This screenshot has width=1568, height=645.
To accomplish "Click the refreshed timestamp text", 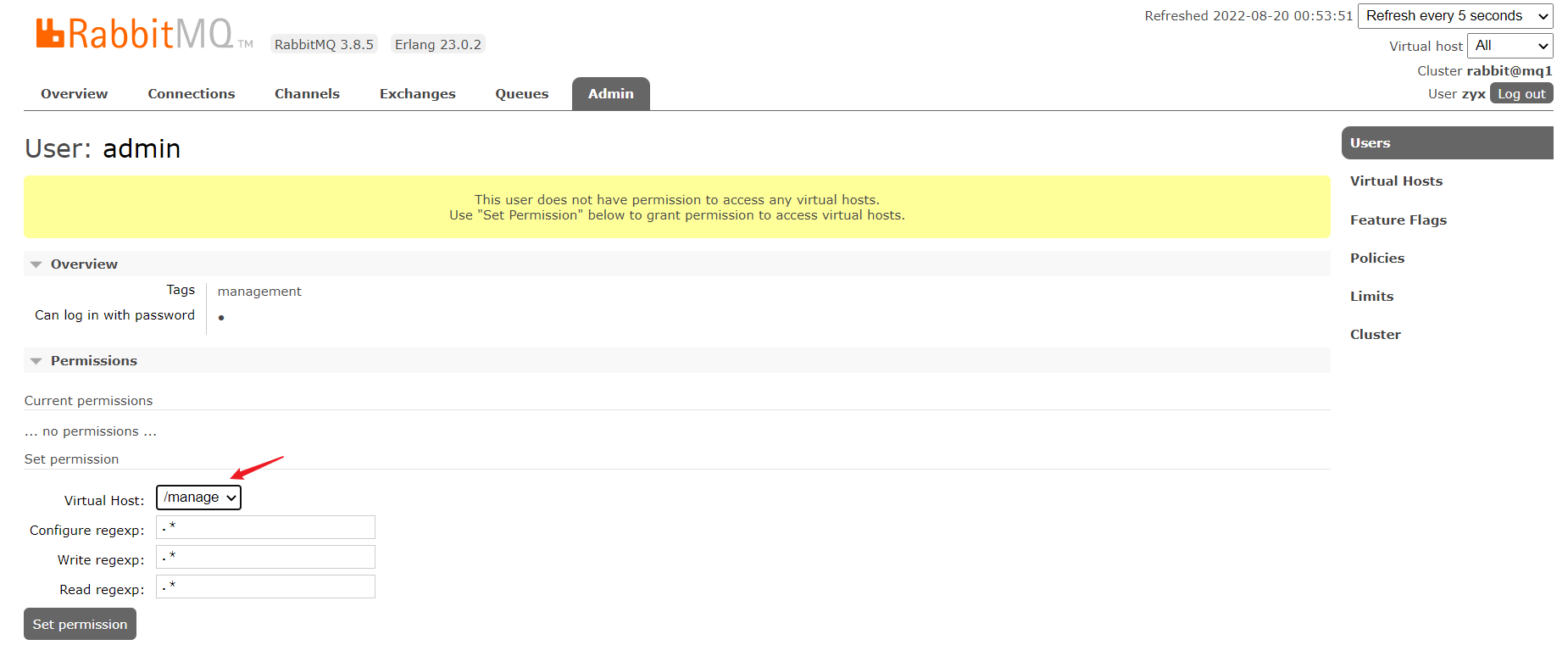I will pos(1248,16).
